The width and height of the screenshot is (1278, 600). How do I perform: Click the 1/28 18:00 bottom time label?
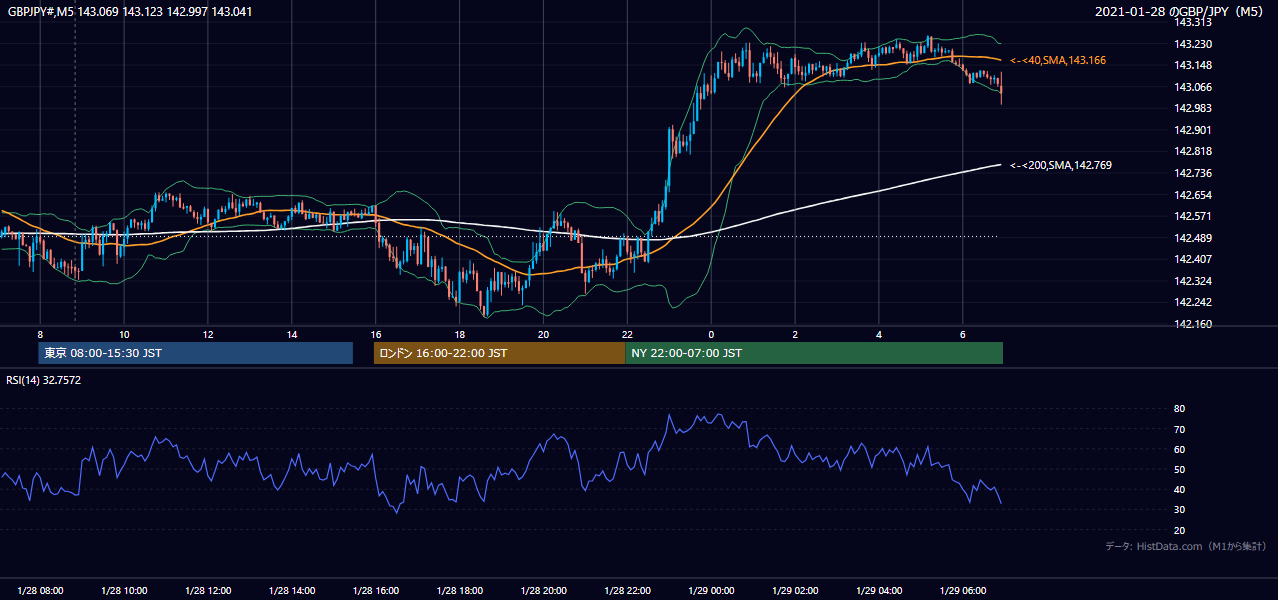pos(460,591)
